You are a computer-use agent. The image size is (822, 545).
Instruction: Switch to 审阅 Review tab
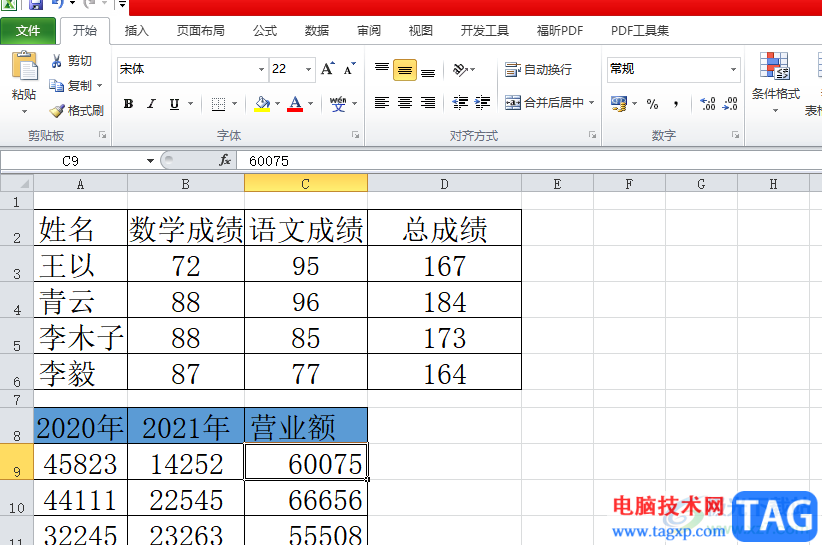coord(369,30)
